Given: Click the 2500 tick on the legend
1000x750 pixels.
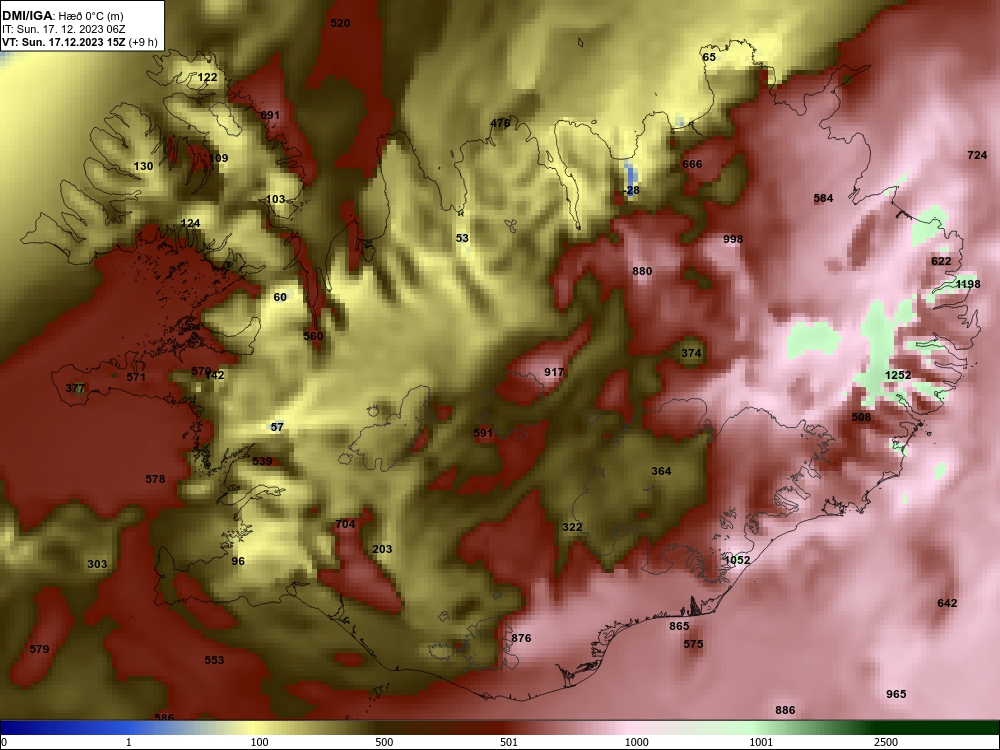Looking at the screenshot, I should click(886, 742).
